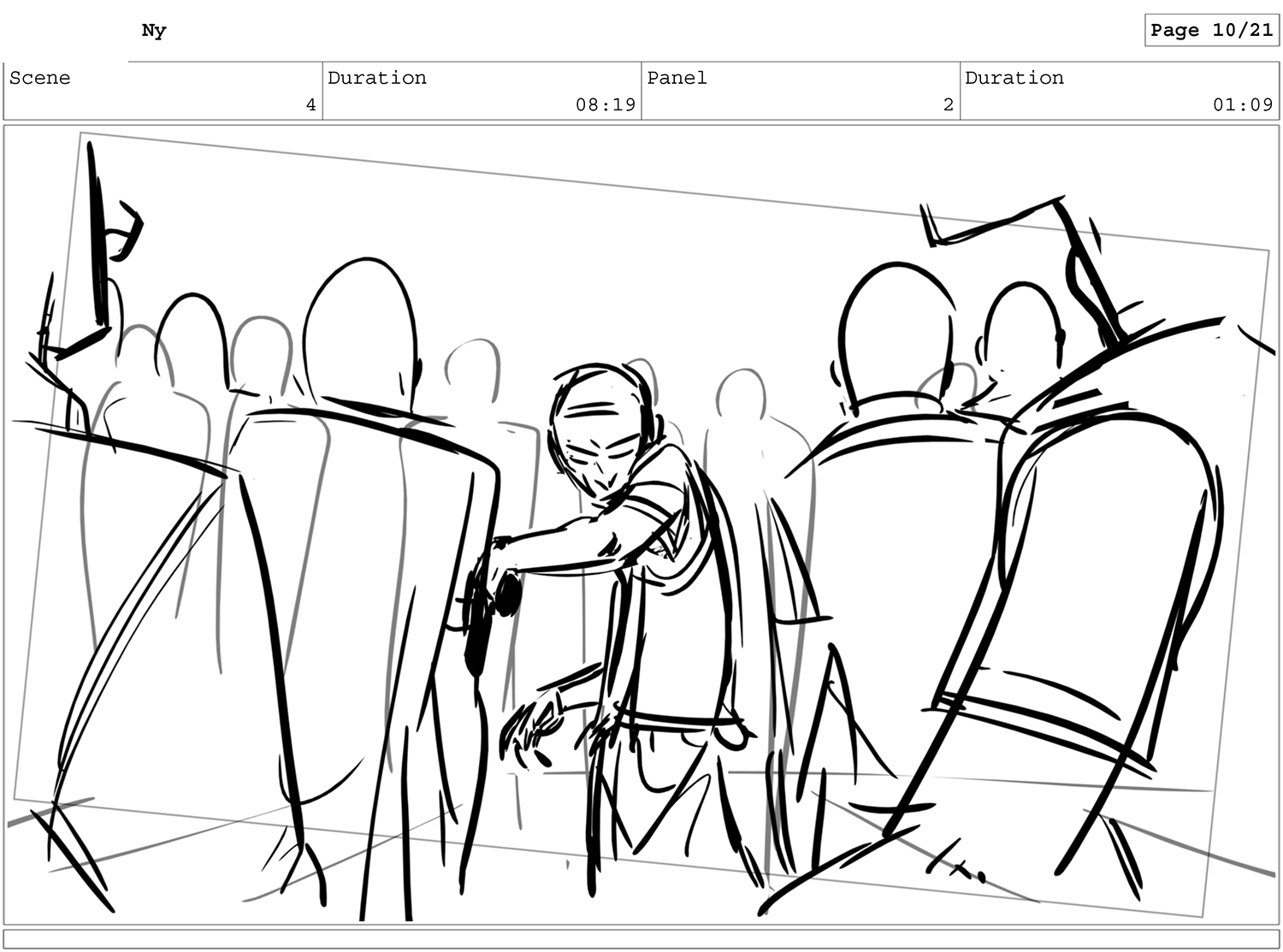
Task: Select the panel duration value 01:09
Action: 1242,105
